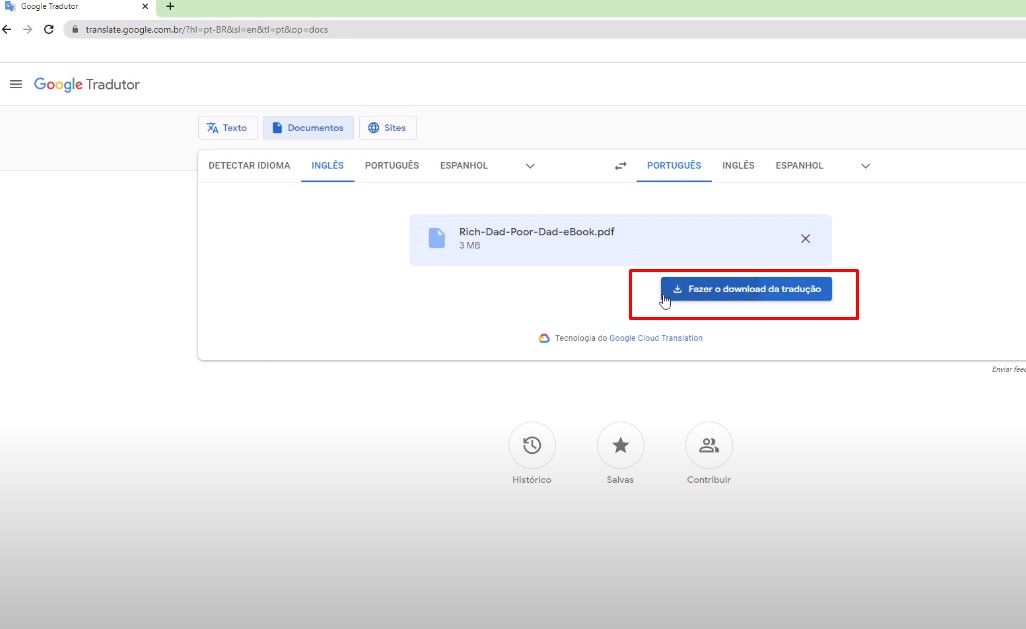Reload the current page
Image resolution: width=1026 pixels, height=629 pixels.
pos(48,29)
